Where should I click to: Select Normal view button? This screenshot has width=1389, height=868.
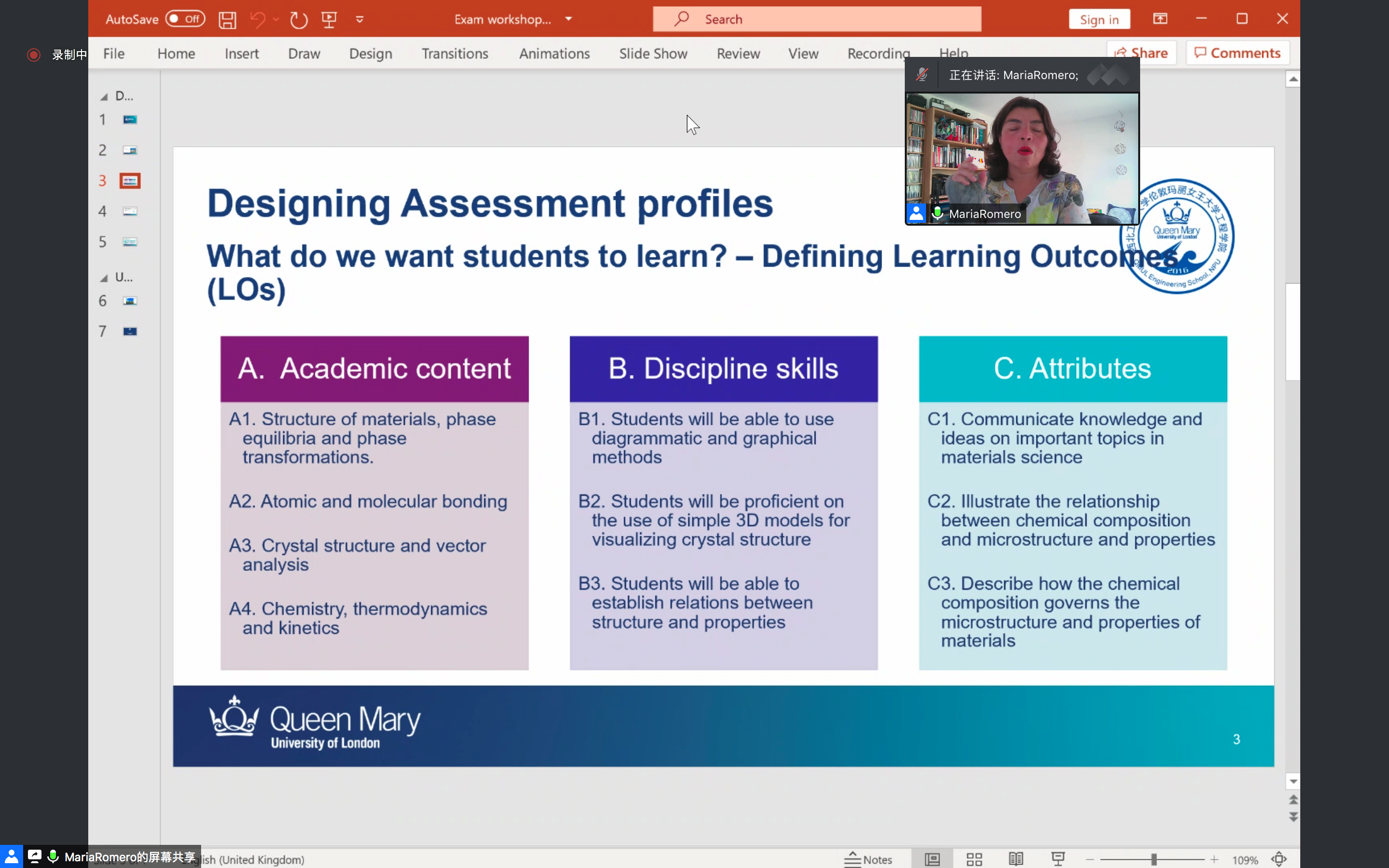tap(932, 859)
